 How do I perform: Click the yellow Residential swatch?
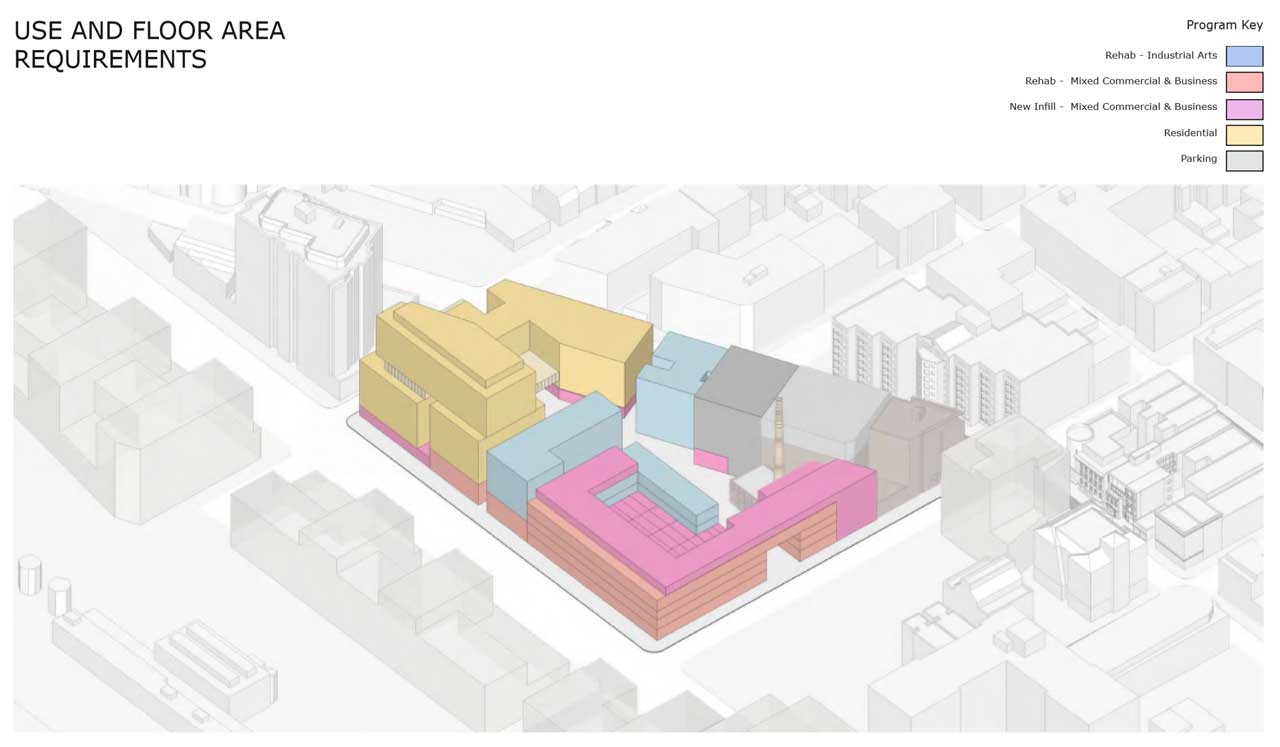(x=1244, y=134)
